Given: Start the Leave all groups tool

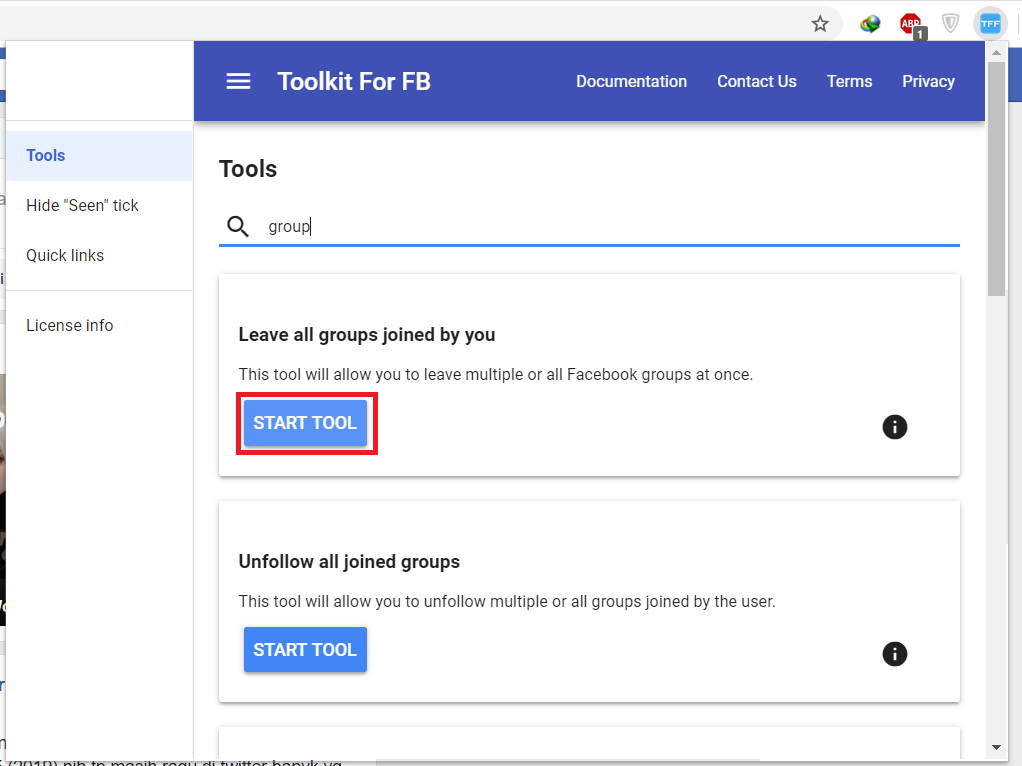Looking at the screenshot, I should point(305,423).
